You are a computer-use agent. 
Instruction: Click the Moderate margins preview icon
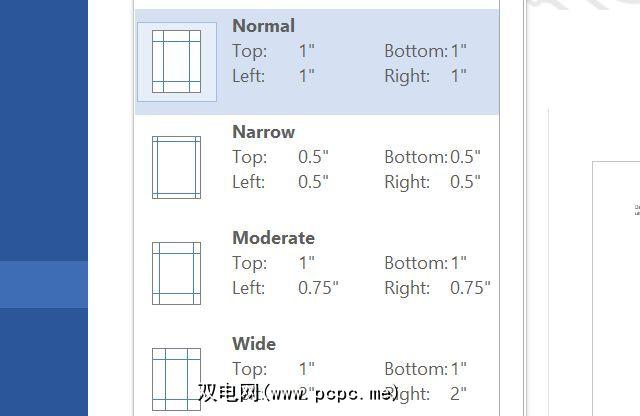176,273
